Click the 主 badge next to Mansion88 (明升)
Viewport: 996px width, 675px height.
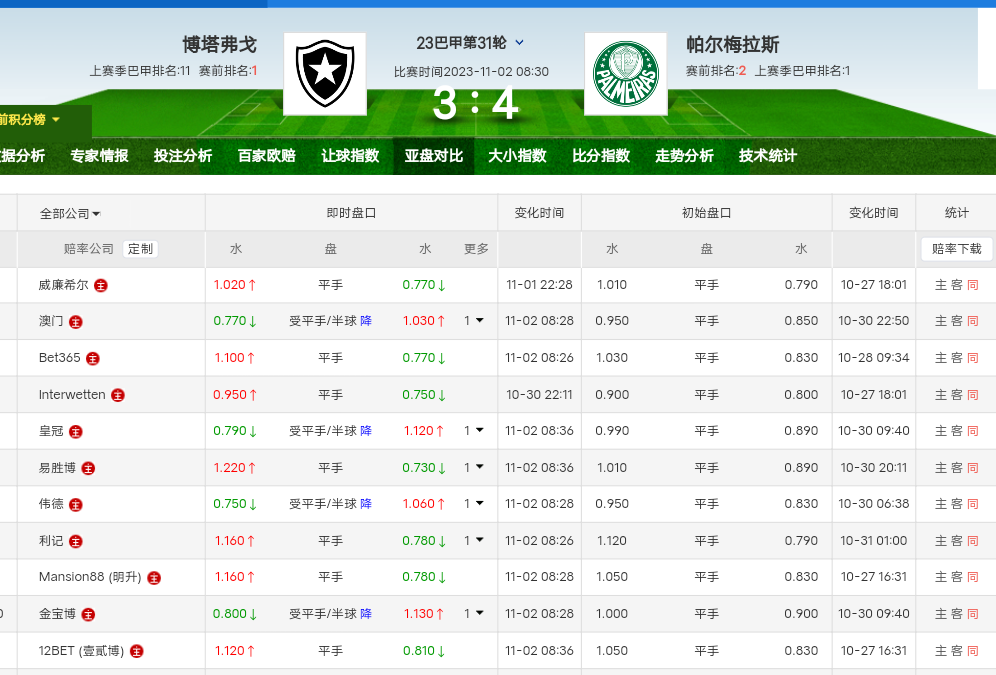tap(153, 578)
